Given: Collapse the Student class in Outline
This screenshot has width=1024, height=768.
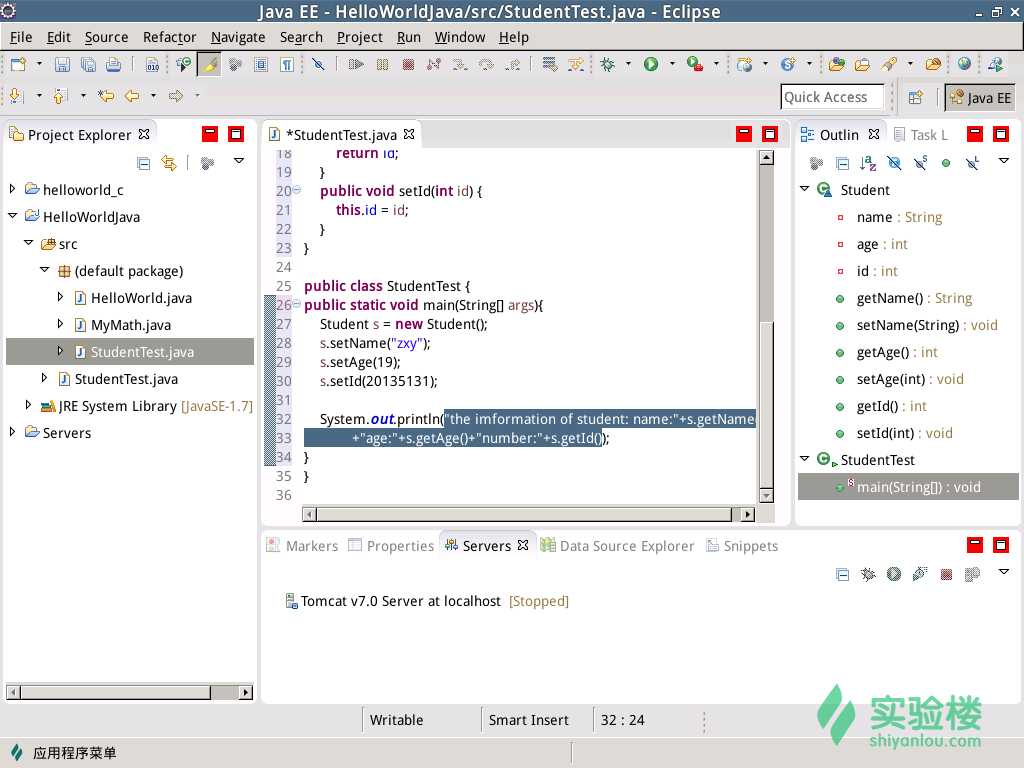Looking at the screenshot, I should [805, 188].
